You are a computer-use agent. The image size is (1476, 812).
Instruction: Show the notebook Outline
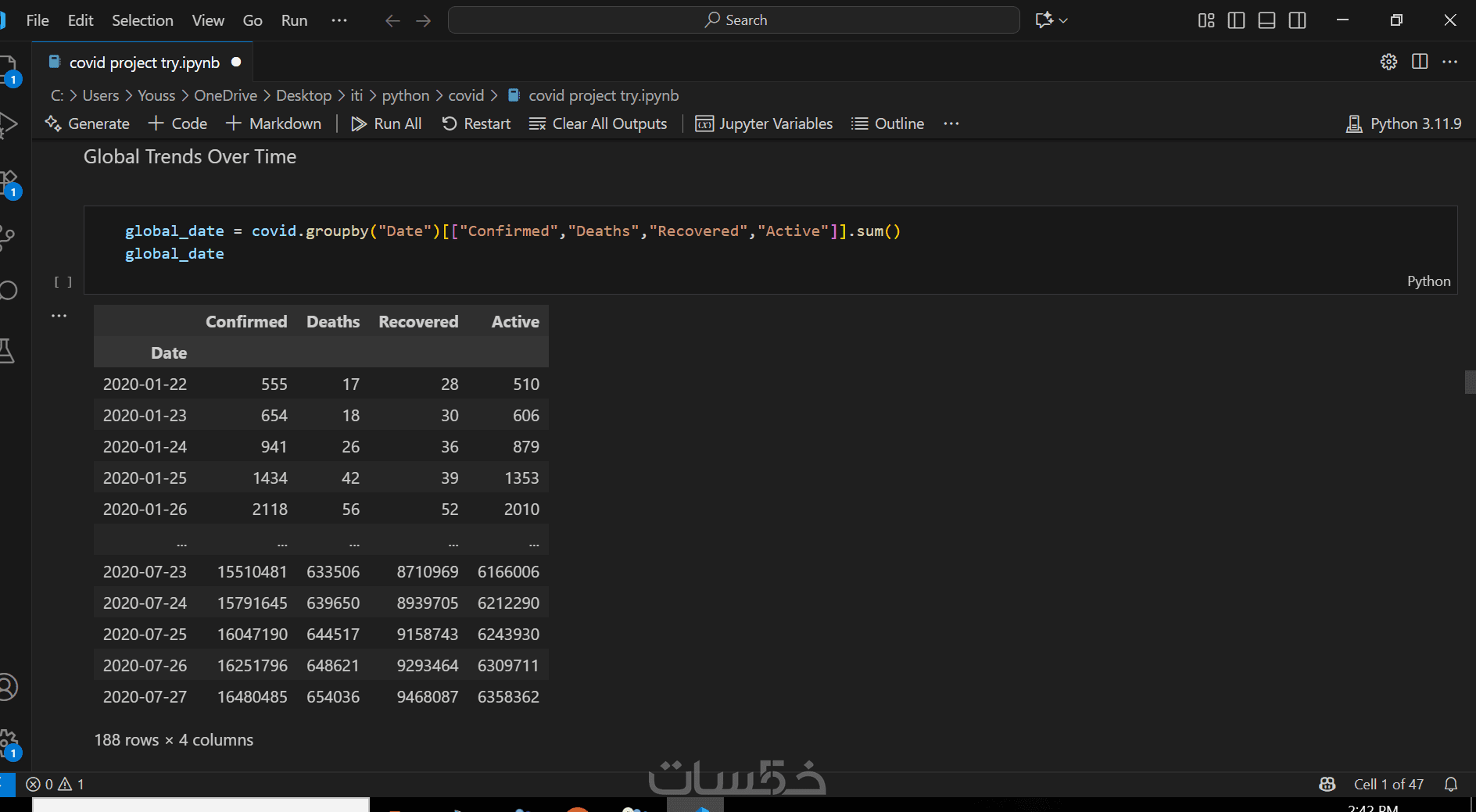(887, 123)
